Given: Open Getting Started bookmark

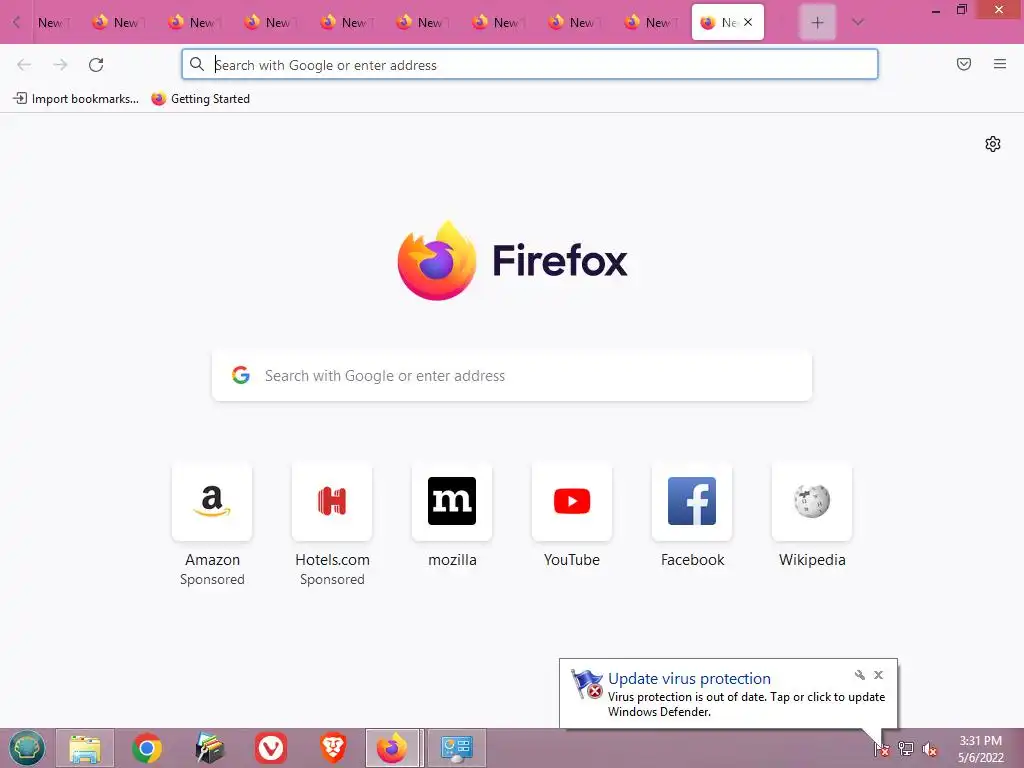Looking at the screenshot, I should click(x=200, y=99).
